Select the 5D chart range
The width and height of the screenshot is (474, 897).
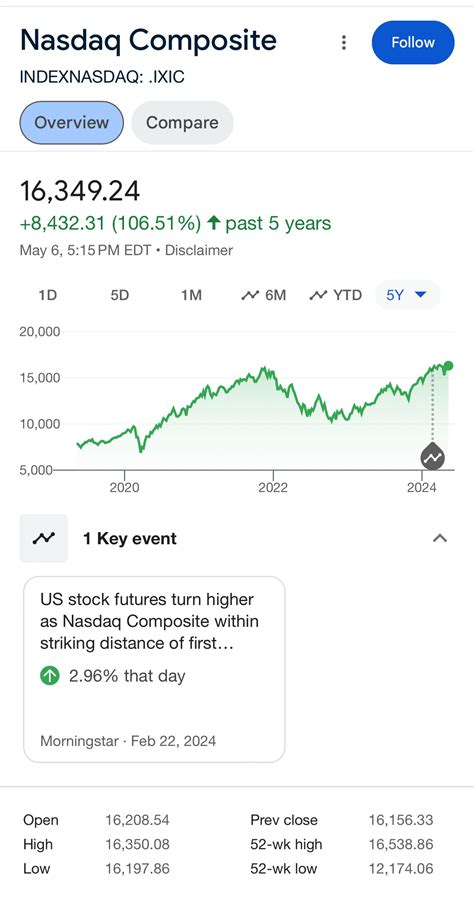point(120,295)
